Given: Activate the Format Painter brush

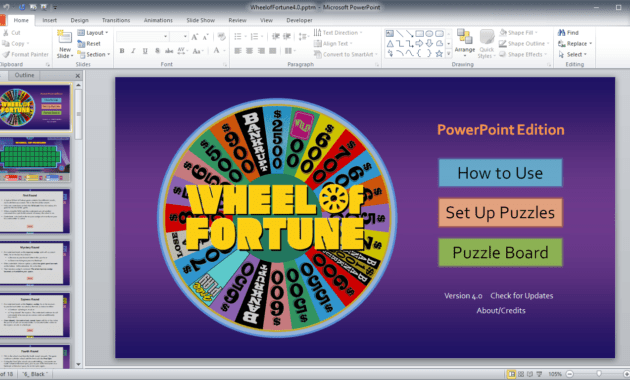Looking at the screenshot, I should point(6,54).
